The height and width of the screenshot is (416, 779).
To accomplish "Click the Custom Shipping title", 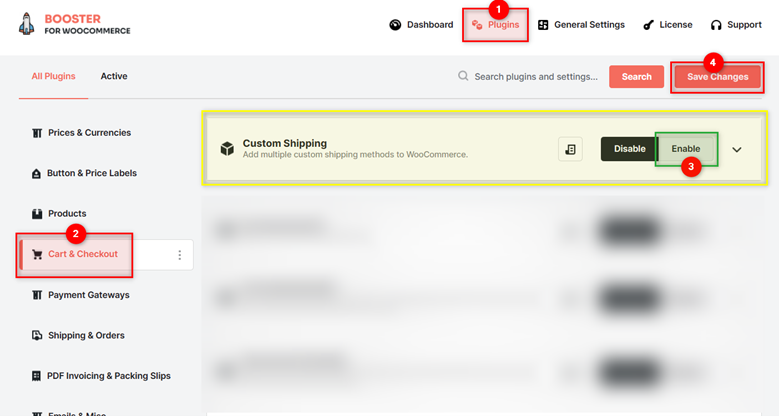I will click(285, 143).
